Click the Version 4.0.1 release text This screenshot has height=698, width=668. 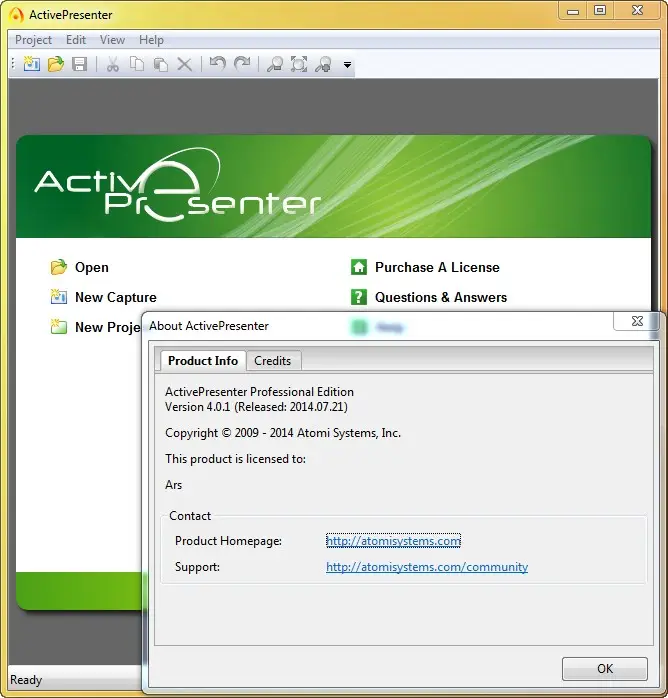(x=256, y=407)
